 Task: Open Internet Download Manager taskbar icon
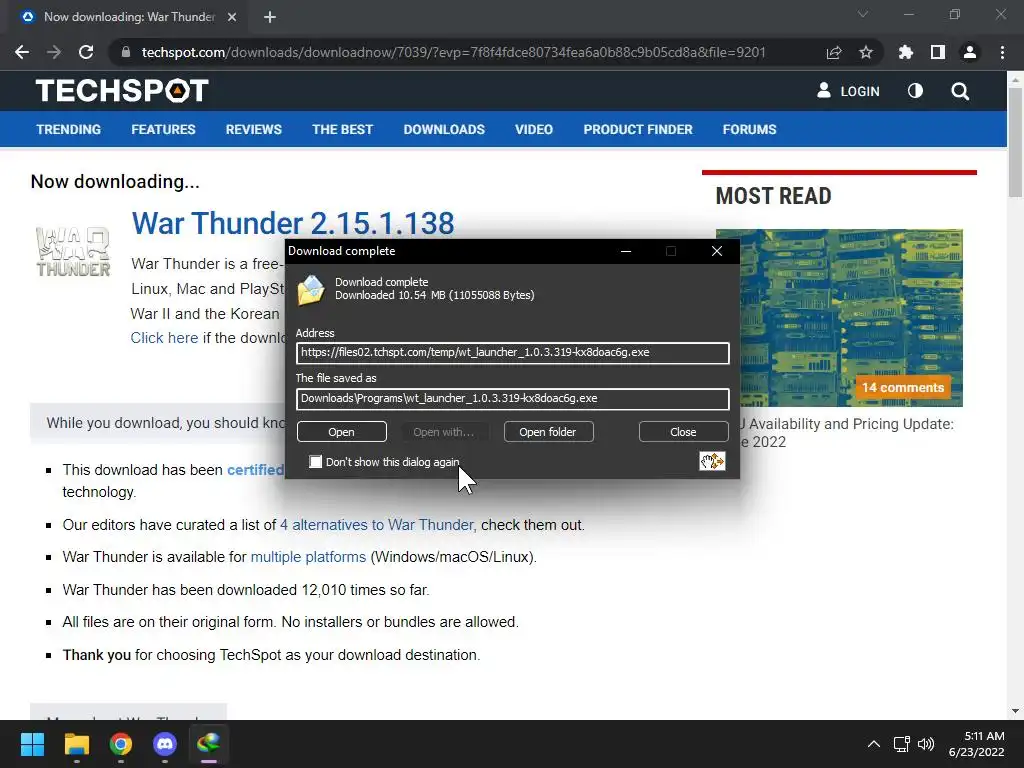208,744
